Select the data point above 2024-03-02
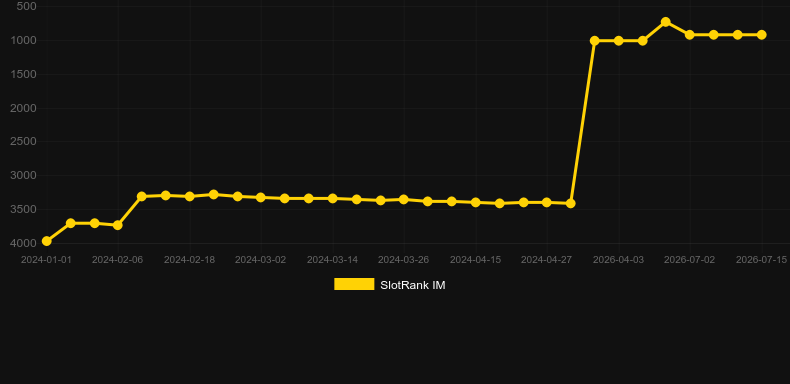The width and height of the screenshot is (790, 384). 260,198
